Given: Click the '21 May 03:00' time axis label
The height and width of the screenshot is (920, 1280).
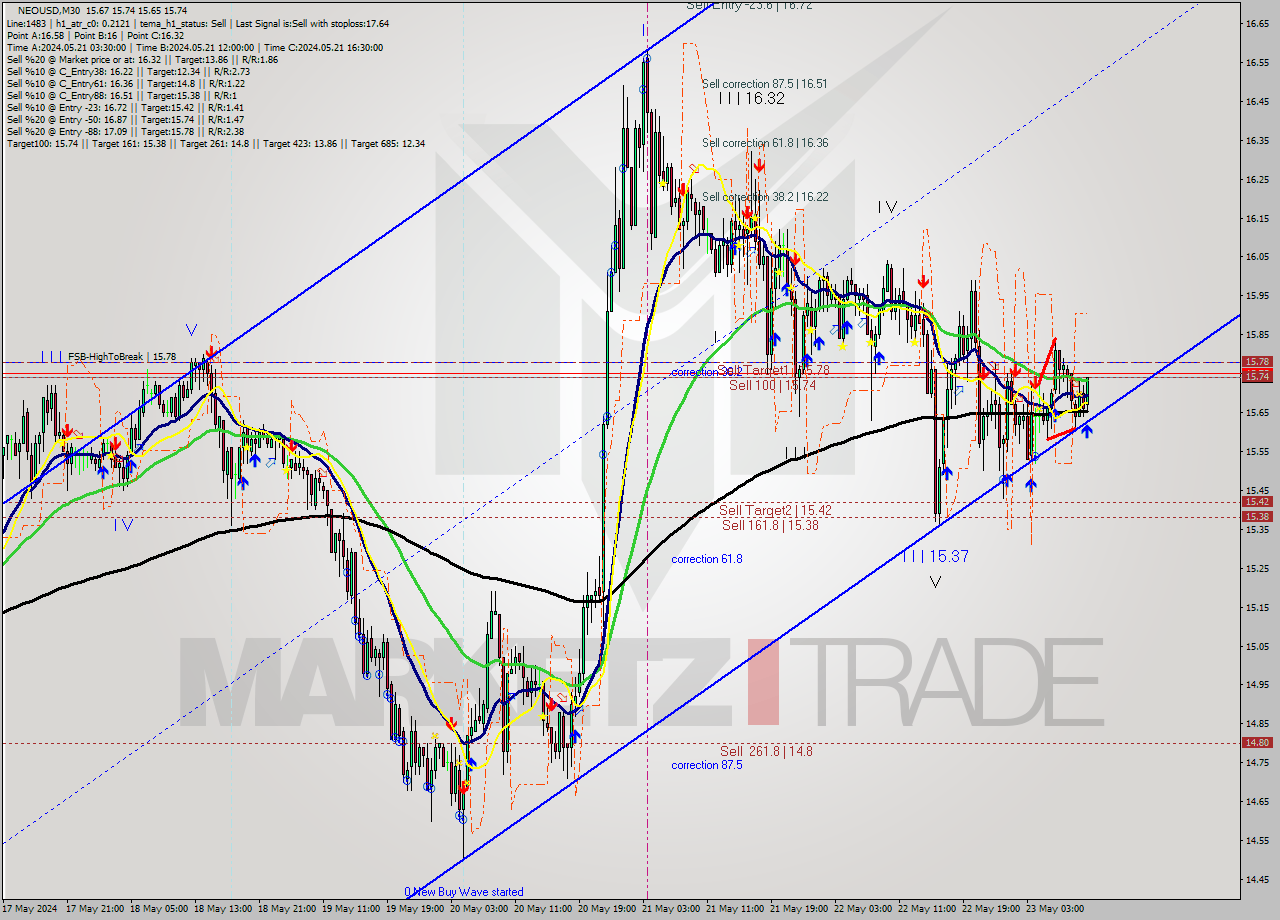Looking at the screenshot, I should [x=673, y=909].
